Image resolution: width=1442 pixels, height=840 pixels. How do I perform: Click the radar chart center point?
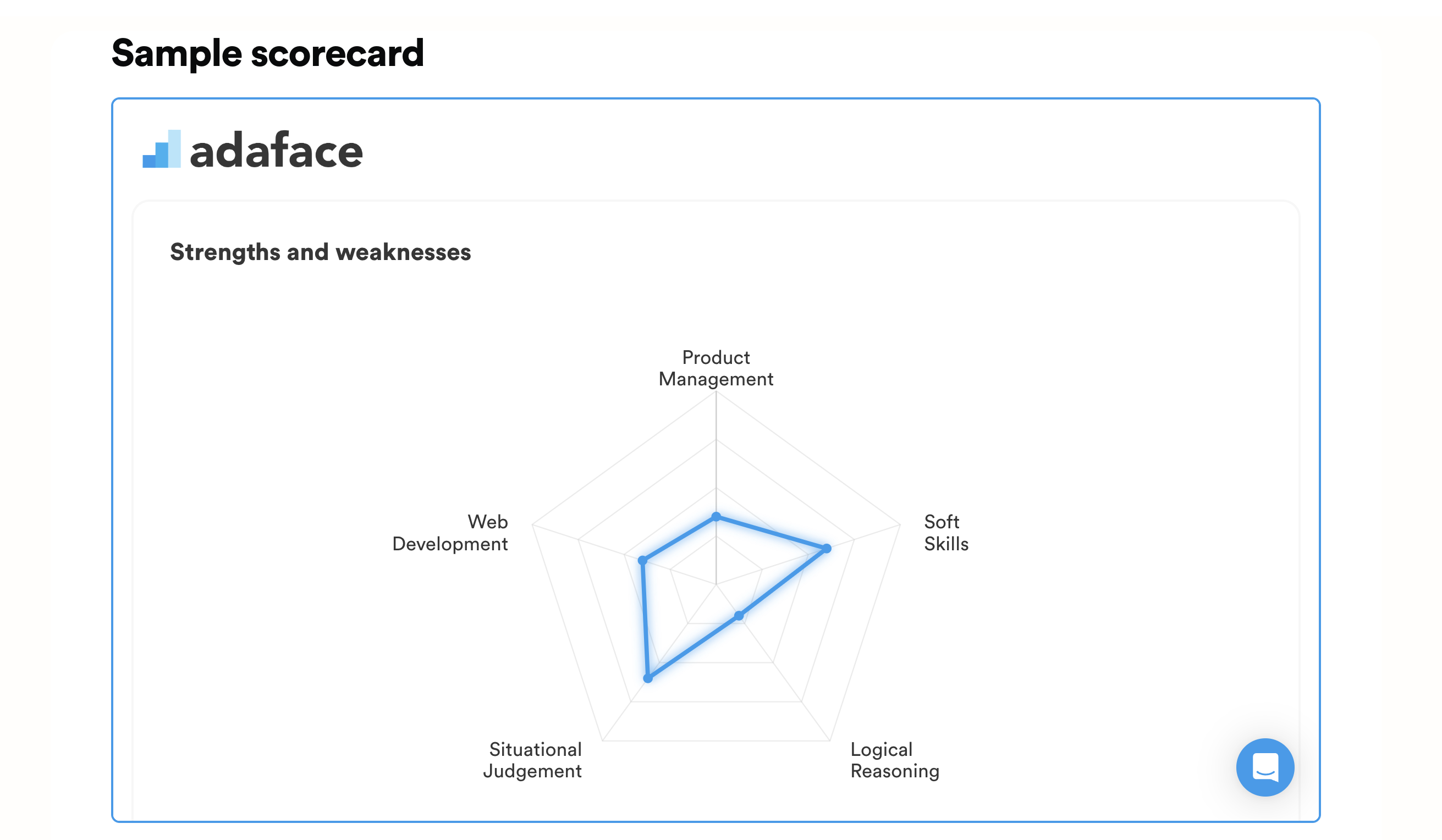click(x=716, y=584)
